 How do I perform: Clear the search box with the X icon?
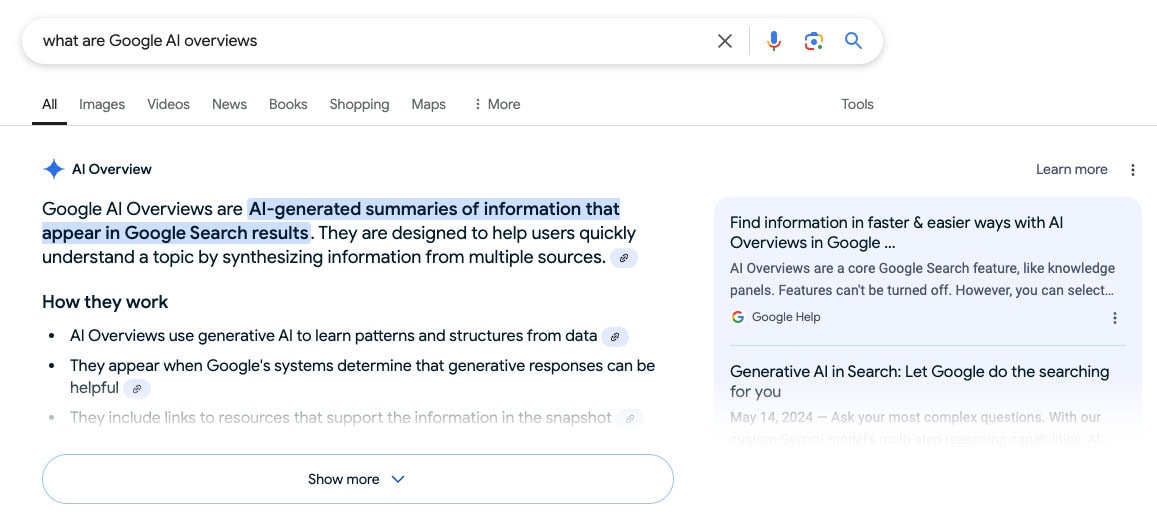pyautogui.click(x=725, y=41)
